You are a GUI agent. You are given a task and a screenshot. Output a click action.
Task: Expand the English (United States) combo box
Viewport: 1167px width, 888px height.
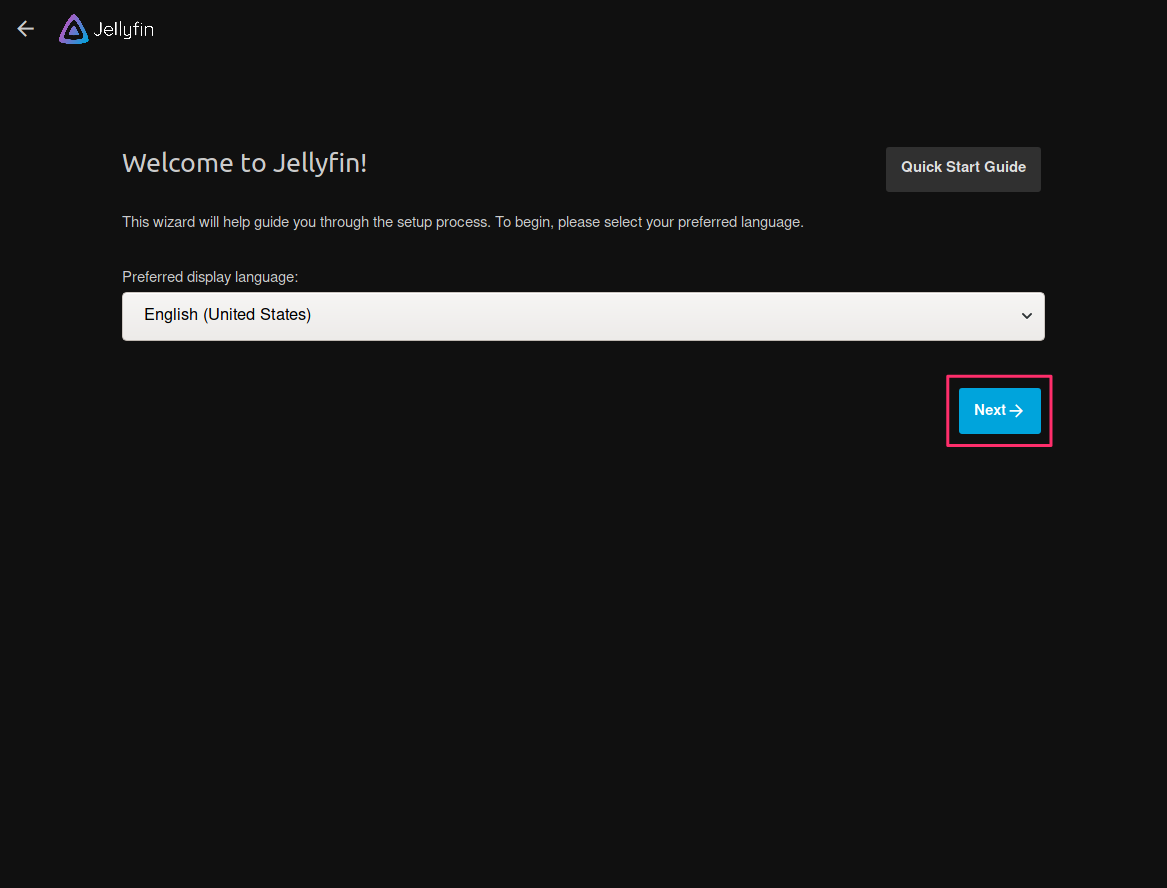[x=583, y=315]
